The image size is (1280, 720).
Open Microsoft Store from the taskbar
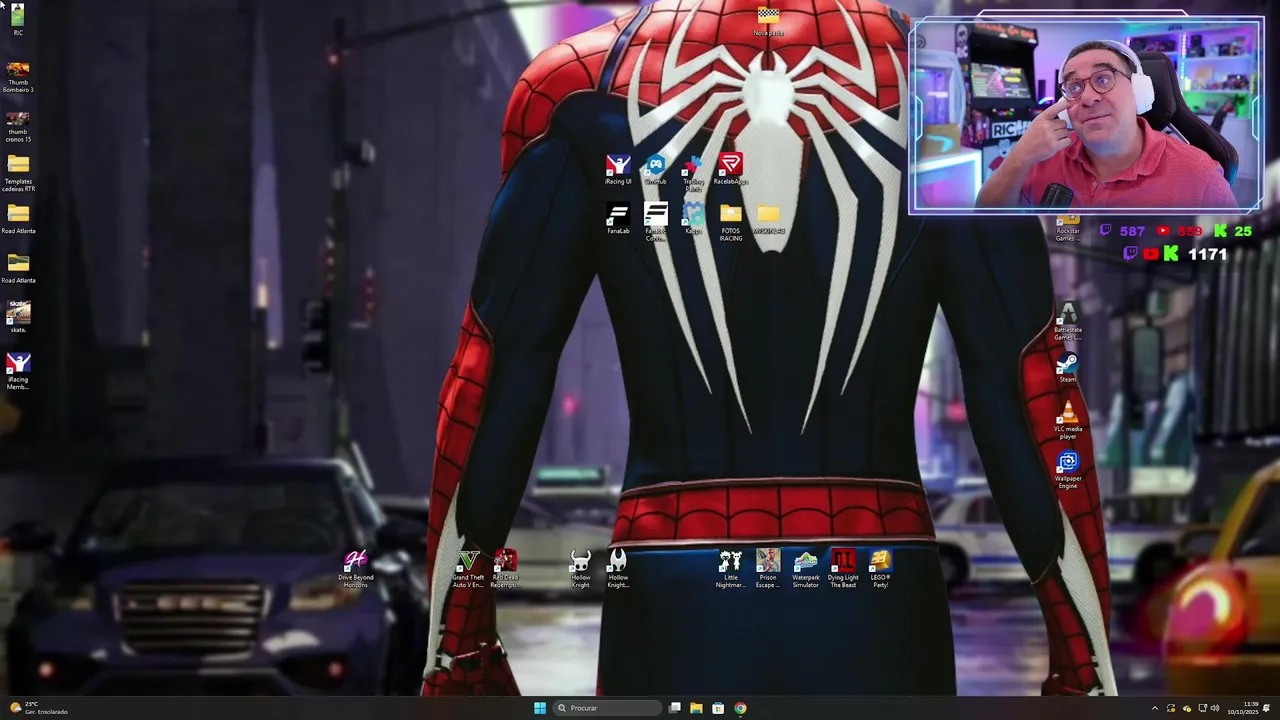[718, 708]
